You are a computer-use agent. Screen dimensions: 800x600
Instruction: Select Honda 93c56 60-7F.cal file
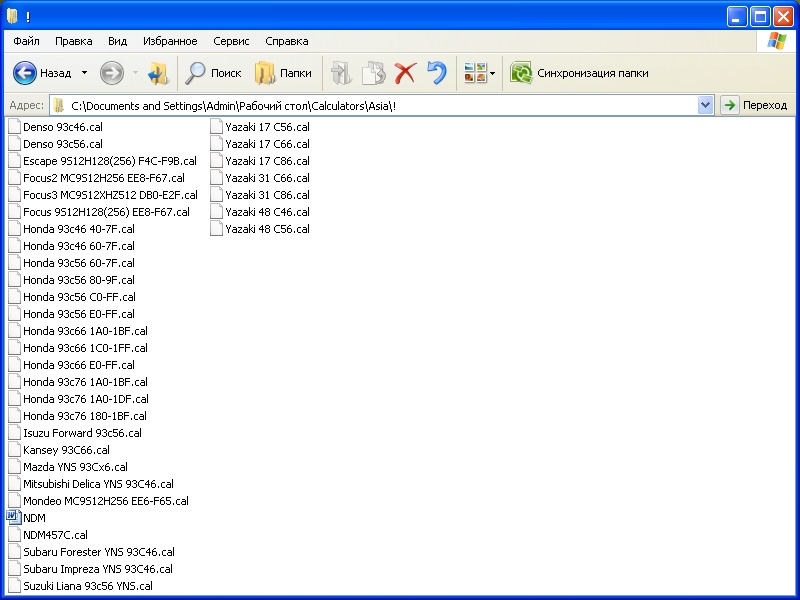pos(71,263)
